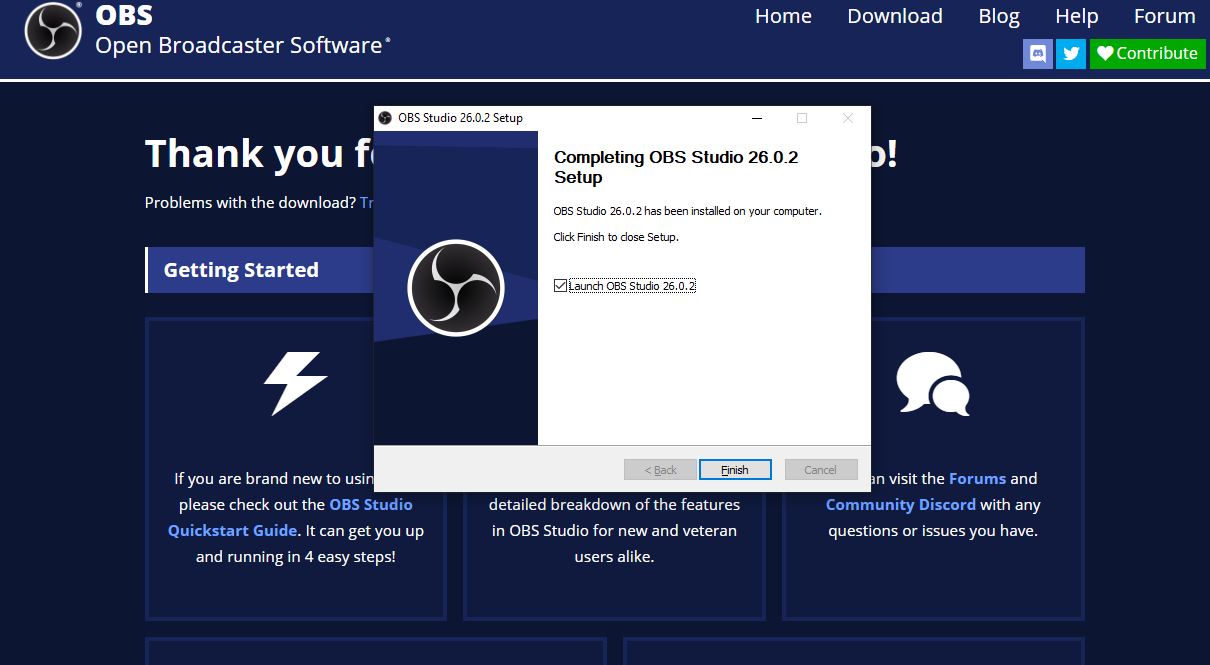The width and height of the screenshot is (1210, 665).
Task: Click the 'Problems with the download?' text
Action: (x=250, y=202)
